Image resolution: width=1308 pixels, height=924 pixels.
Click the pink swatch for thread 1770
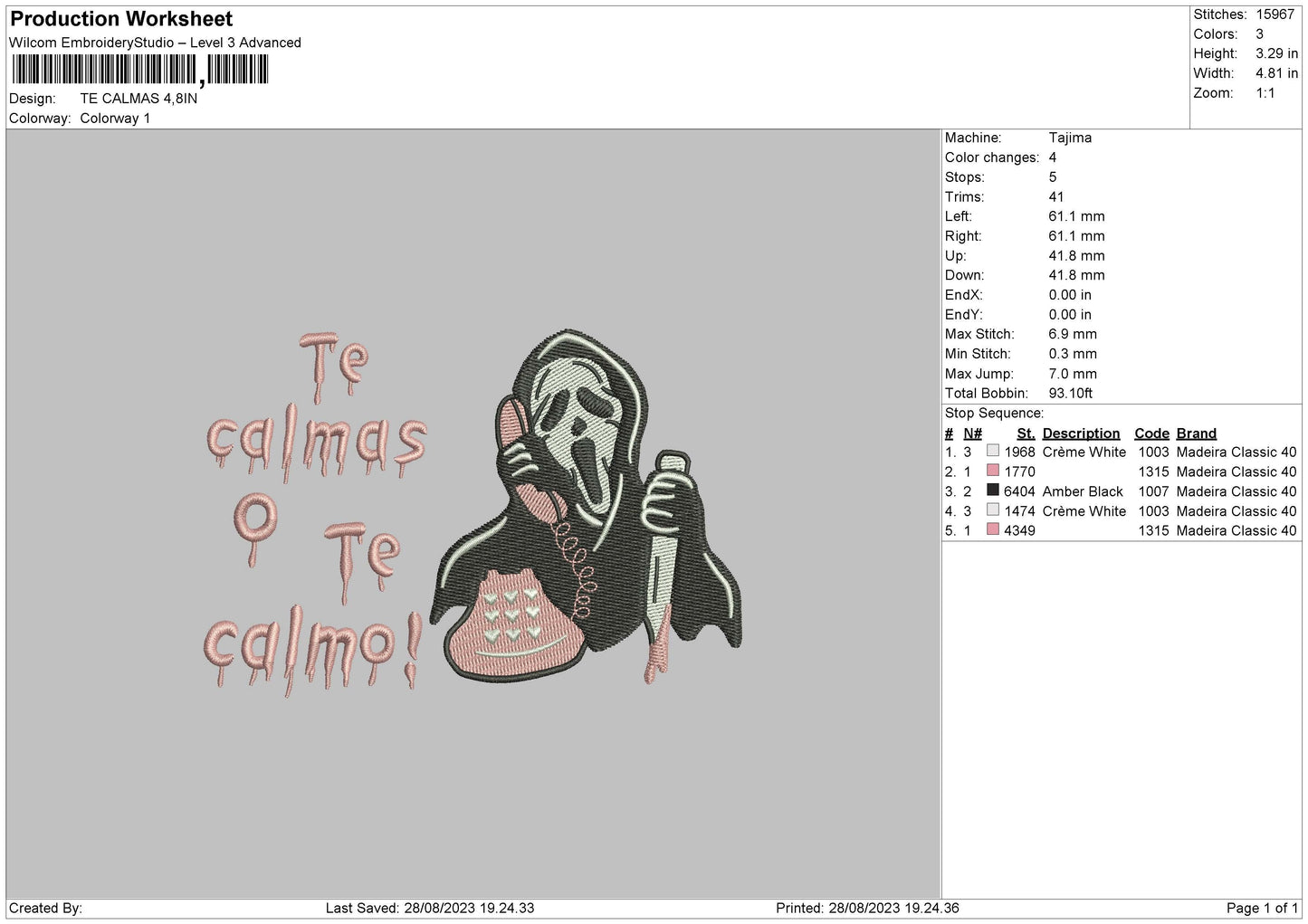tap(993, 471)
